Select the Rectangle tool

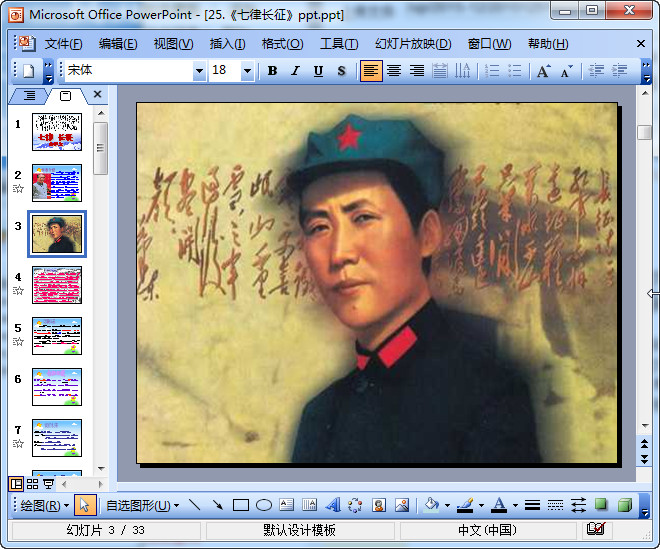(x=241, y=505)
